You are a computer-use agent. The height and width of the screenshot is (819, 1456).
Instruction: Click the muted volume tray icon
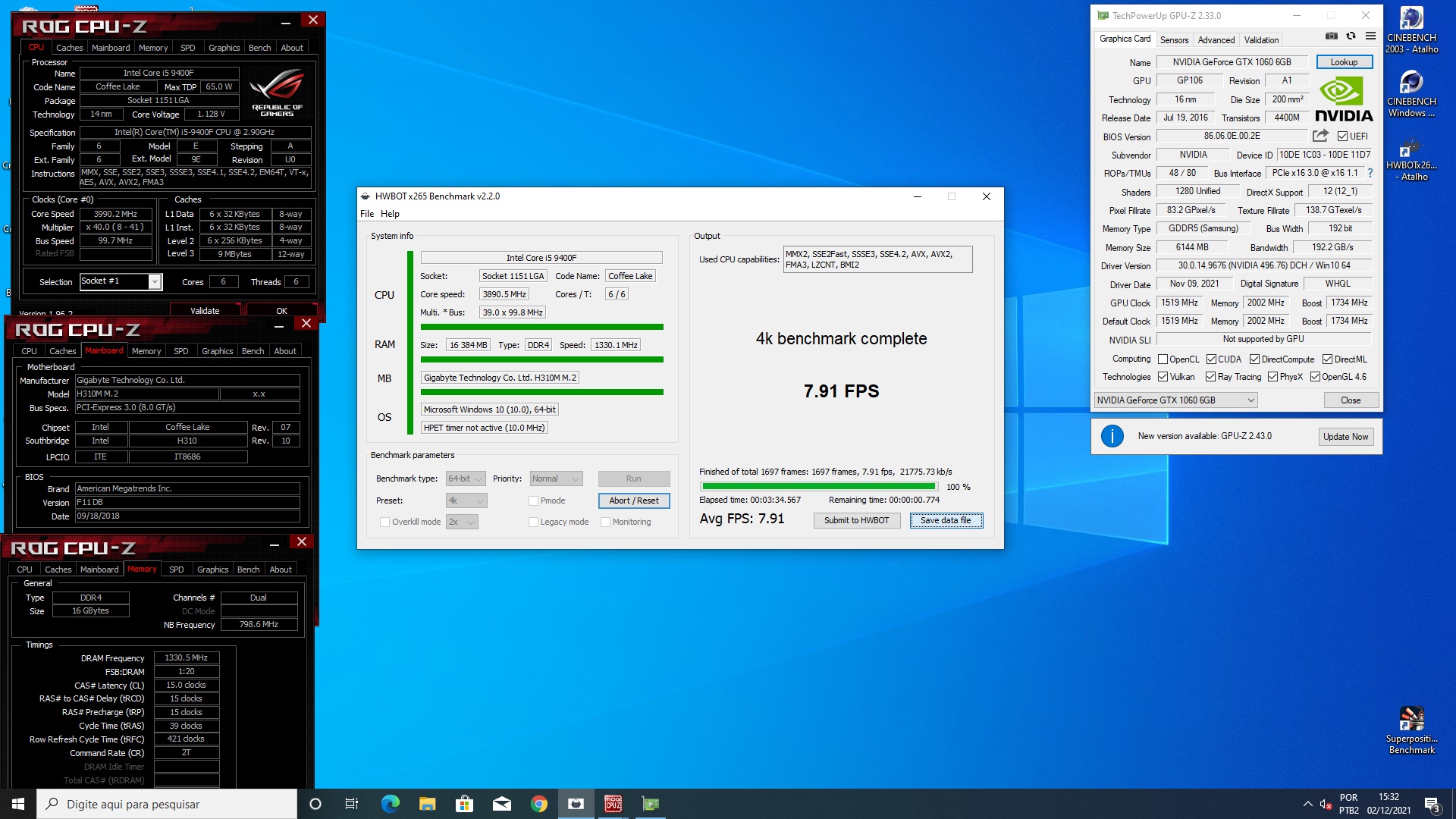pyautogui.click(x=1326, y=804)
